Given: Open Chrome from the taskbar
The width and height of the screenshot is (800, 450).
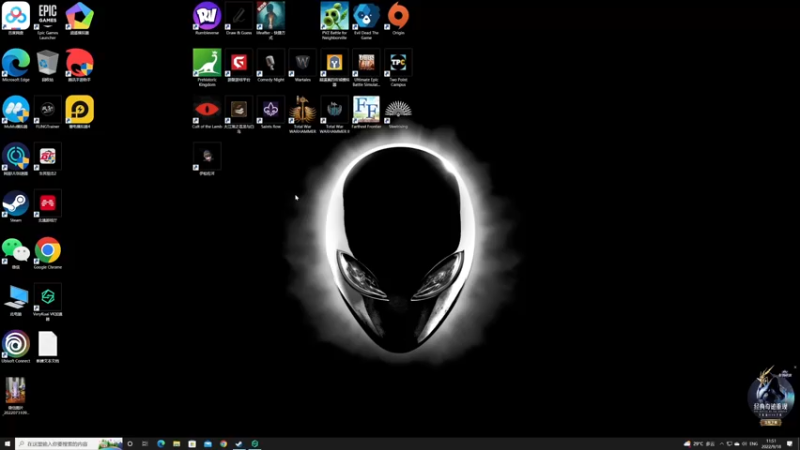Looking at the screenshot, I should pos(223,444).
